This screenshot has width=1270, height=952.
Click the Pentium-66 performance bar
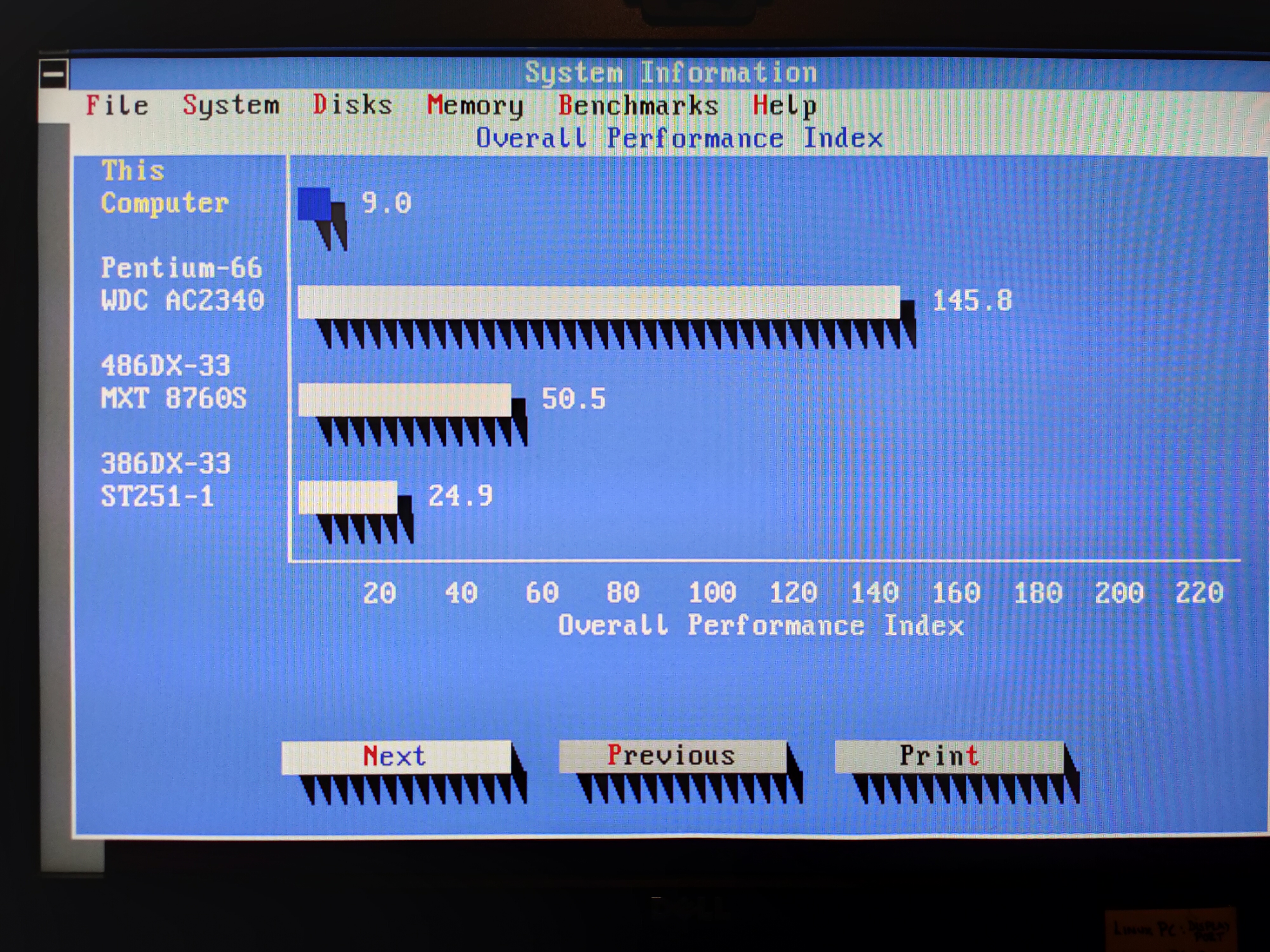598,302
